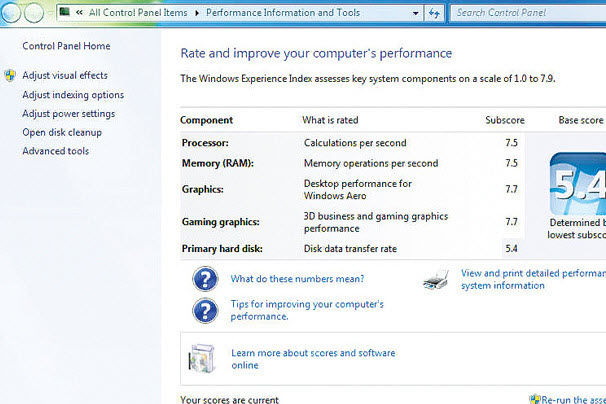Click the Processor row label
606x404 pixels.
click(x=205, y=143)
